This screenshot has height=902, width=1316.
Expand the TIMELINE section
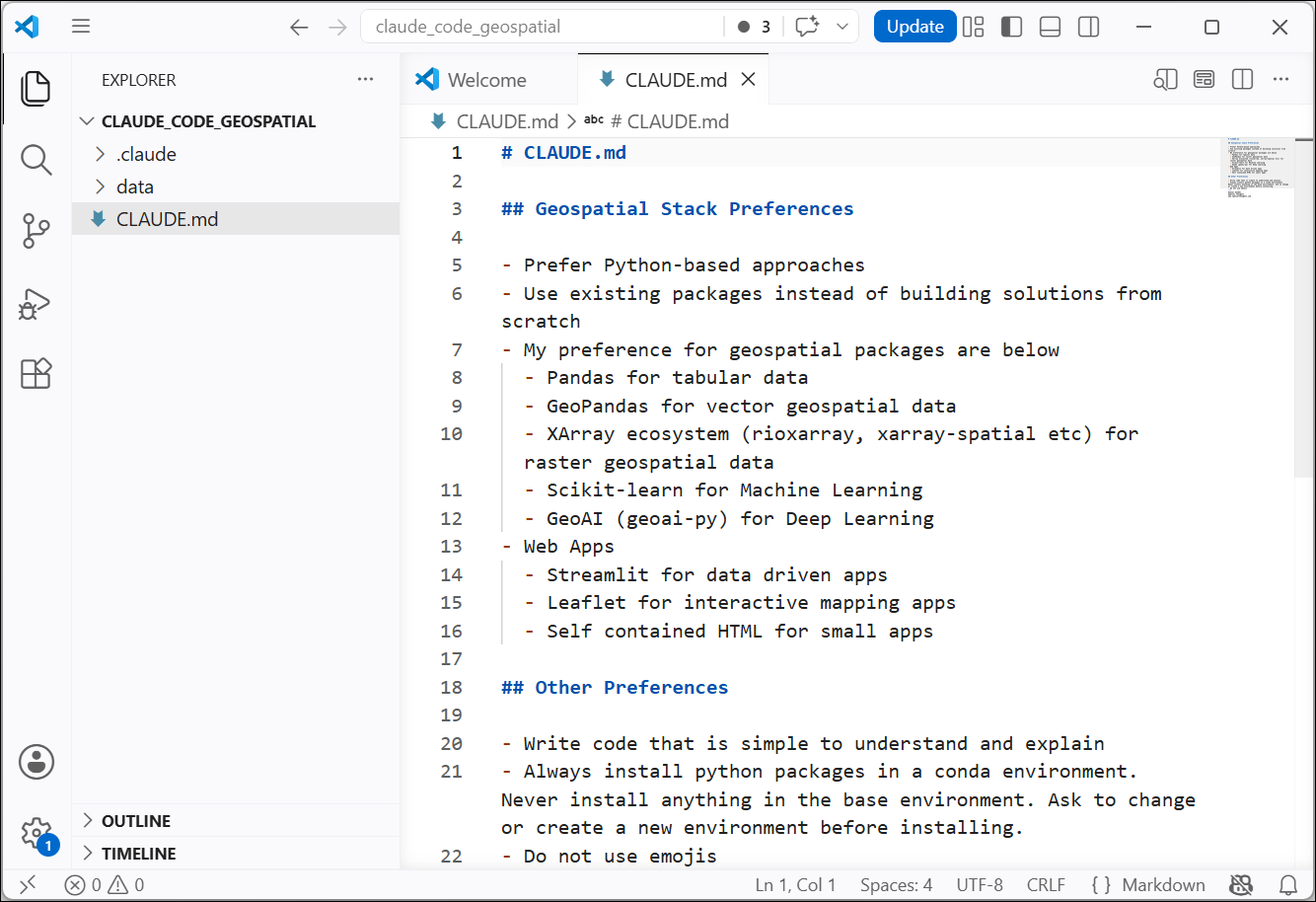237,854
